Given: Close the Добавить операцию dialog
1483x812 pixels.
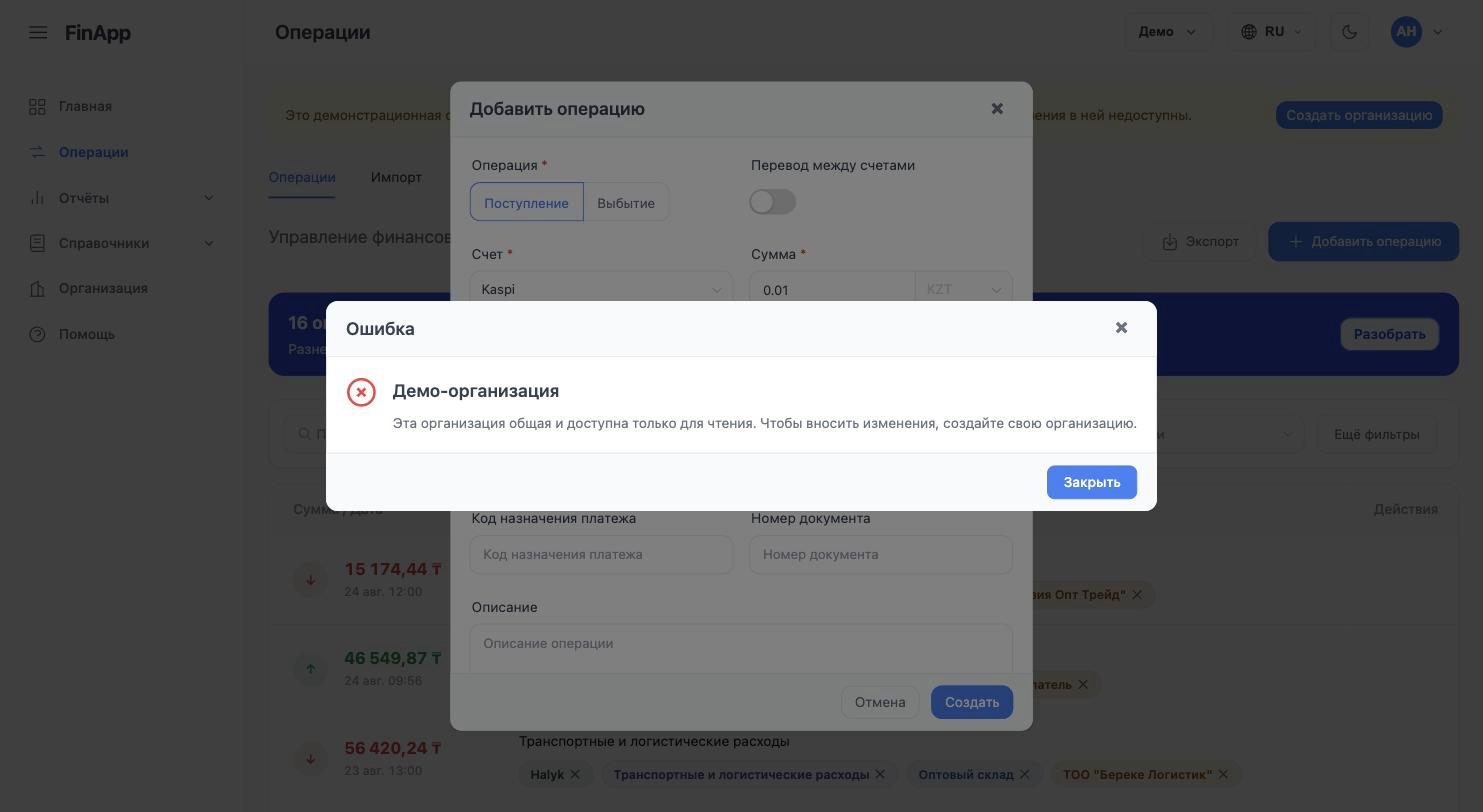Looking at the screenshot, I should click(x=997, y=108).
